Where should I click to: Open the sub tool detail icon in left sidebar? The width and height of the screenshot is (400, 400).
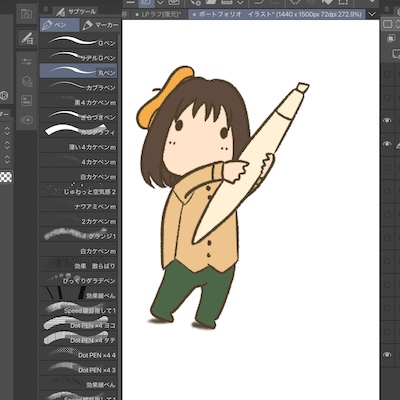click(x=27, y=39)
